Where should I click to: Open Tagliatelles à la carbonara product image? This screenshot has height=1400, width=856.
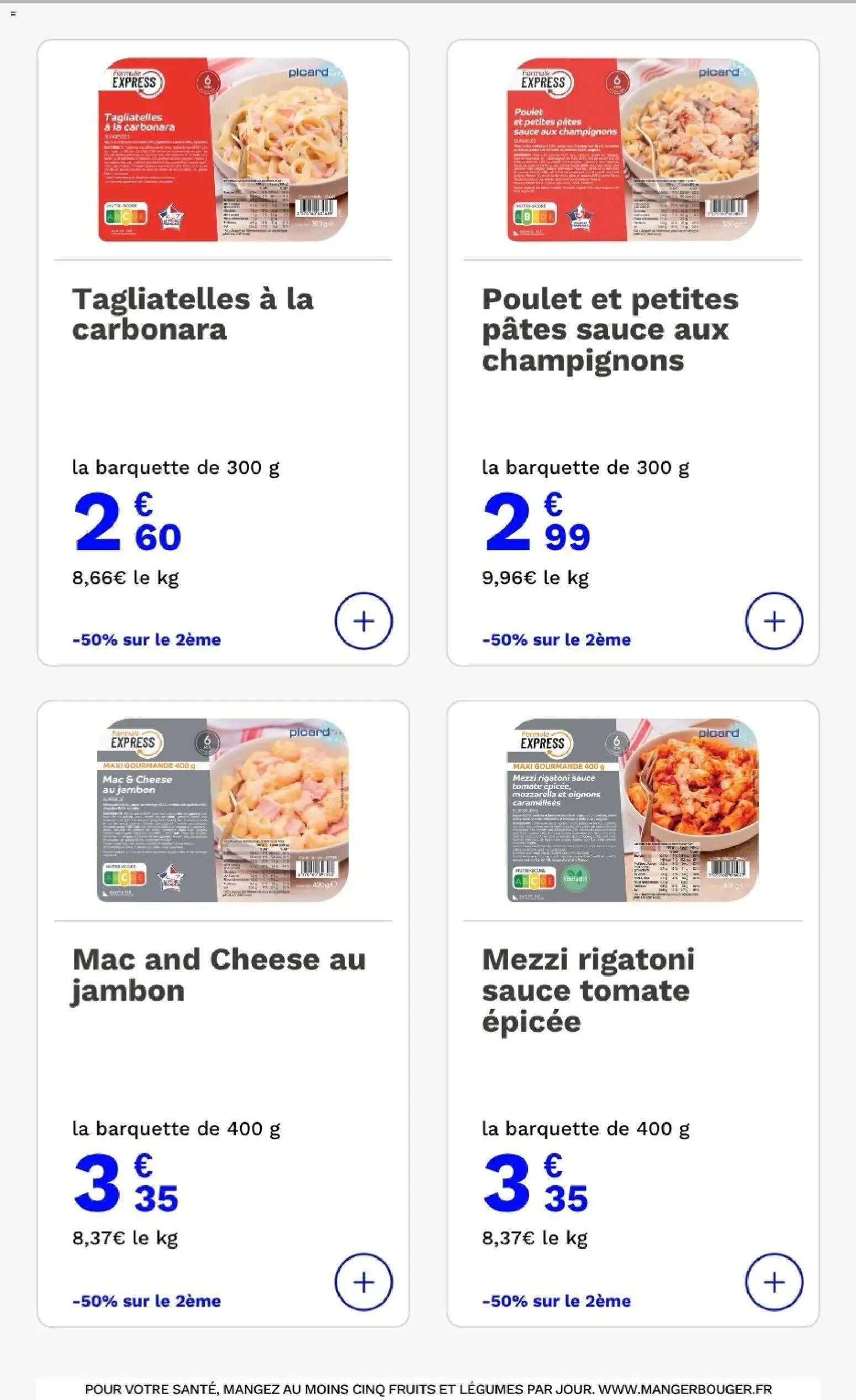pyautogui.click(x=223, y=150)
